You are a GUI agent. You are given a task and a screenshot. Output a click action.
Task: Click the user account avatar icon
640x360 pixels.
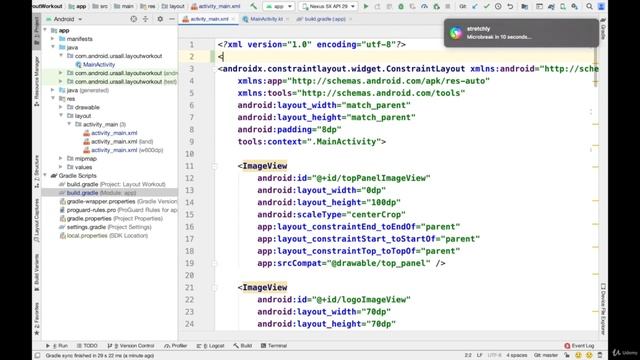[x=601, y=7]
